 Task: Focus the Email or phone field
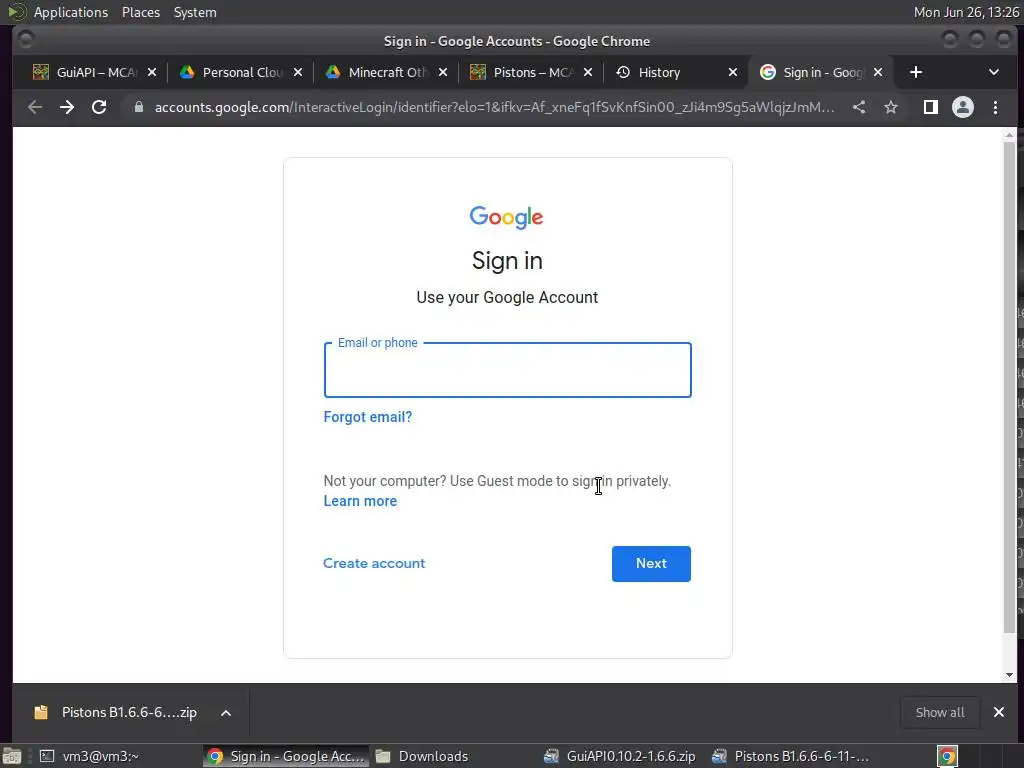click(507, 370)
